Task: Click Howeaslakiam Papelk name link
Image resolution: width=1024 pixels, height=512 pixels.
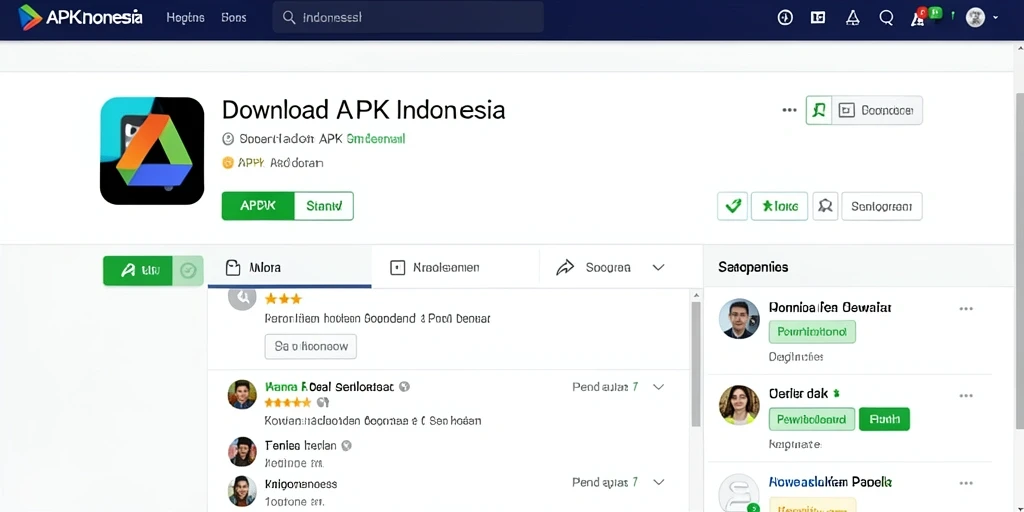Action: (x=831, y=482)
